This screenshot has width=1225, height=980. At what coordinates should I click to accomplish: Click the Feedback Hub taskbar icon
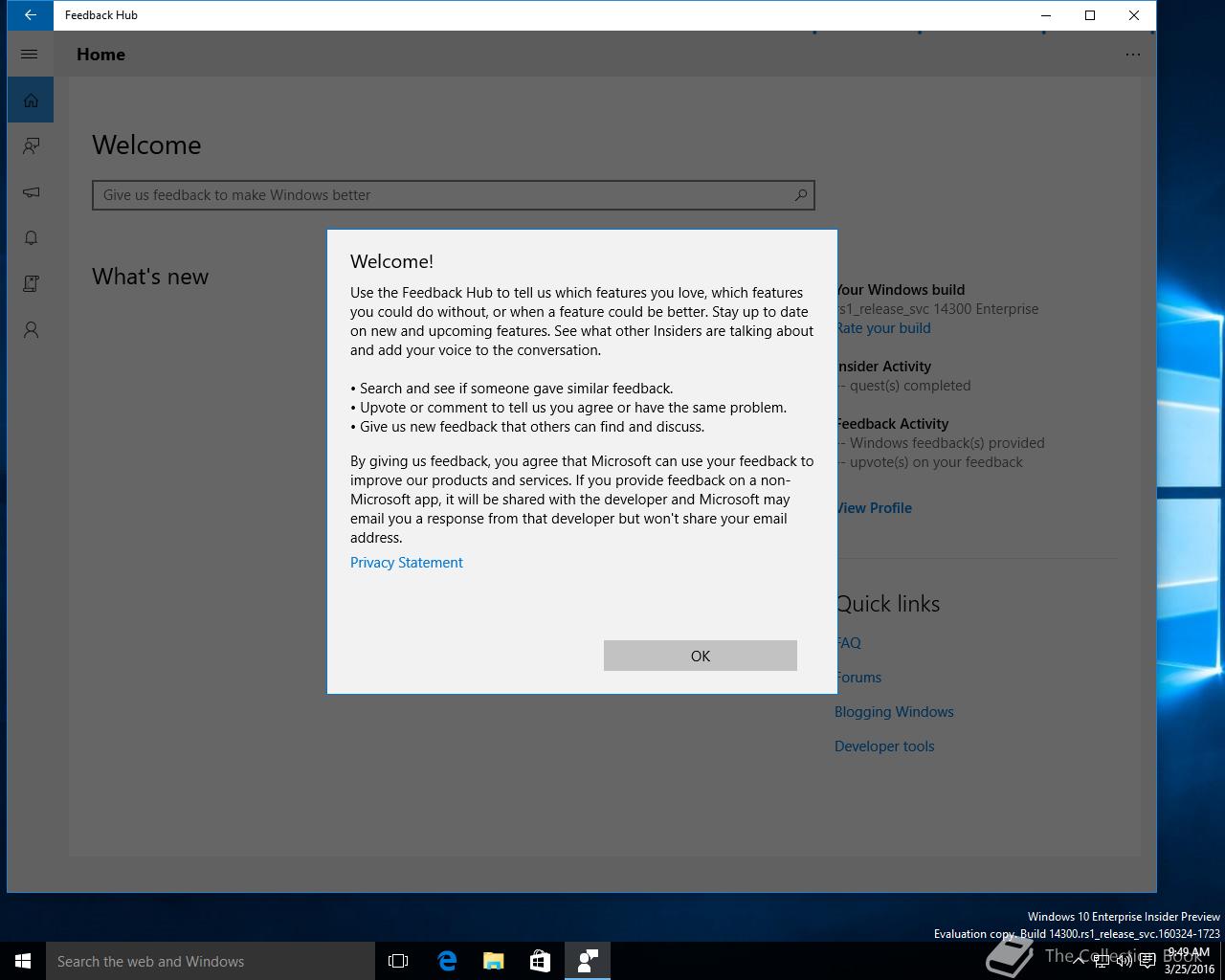(588, 961)
